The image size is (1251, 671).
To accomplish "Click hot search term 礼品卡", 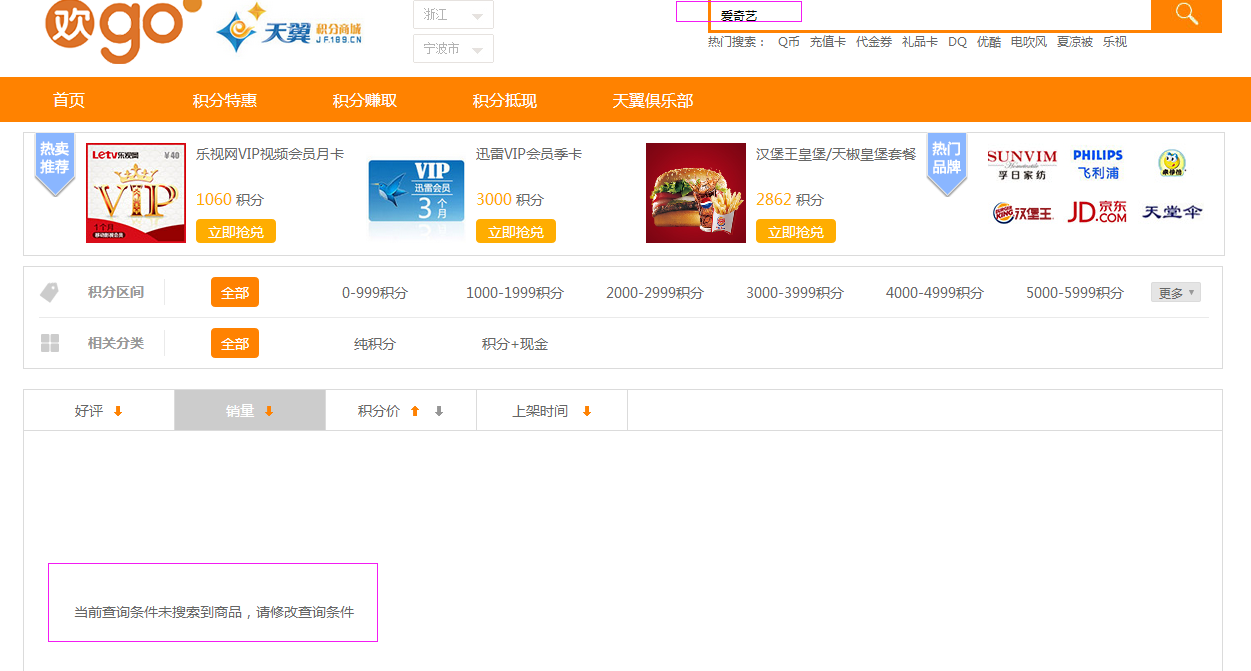I will (x=920, y=42).
